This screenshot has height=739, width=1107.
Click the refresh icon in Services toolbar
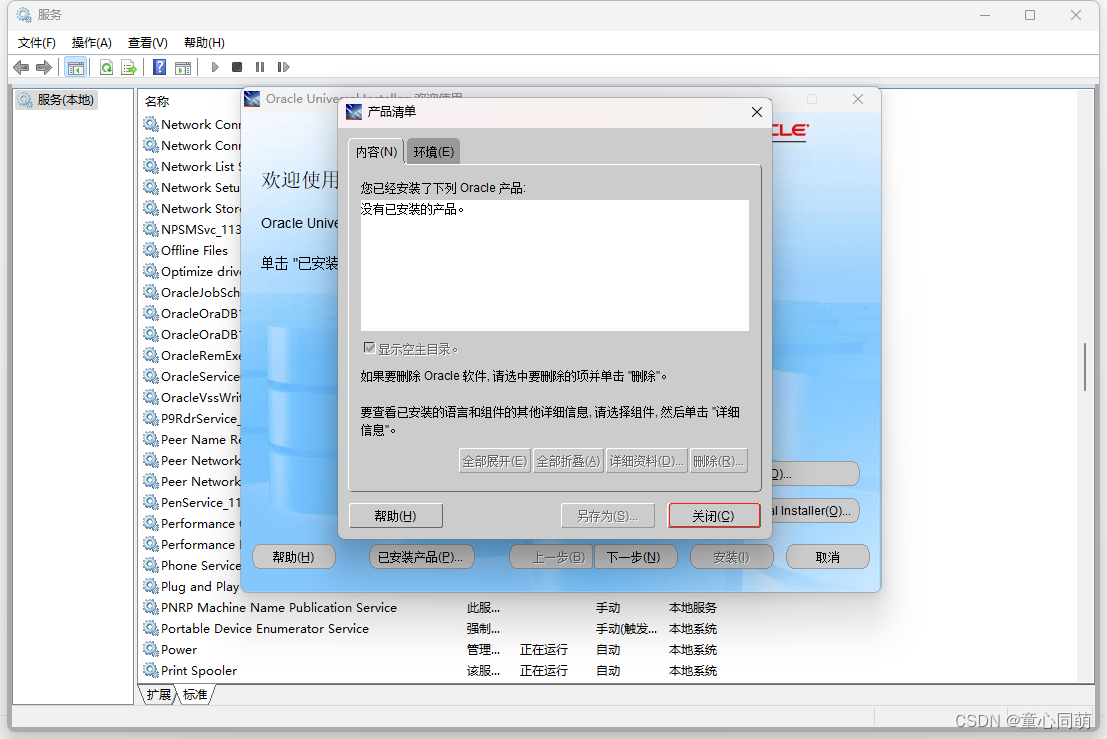pyautogui.click(x=106, y=67)
